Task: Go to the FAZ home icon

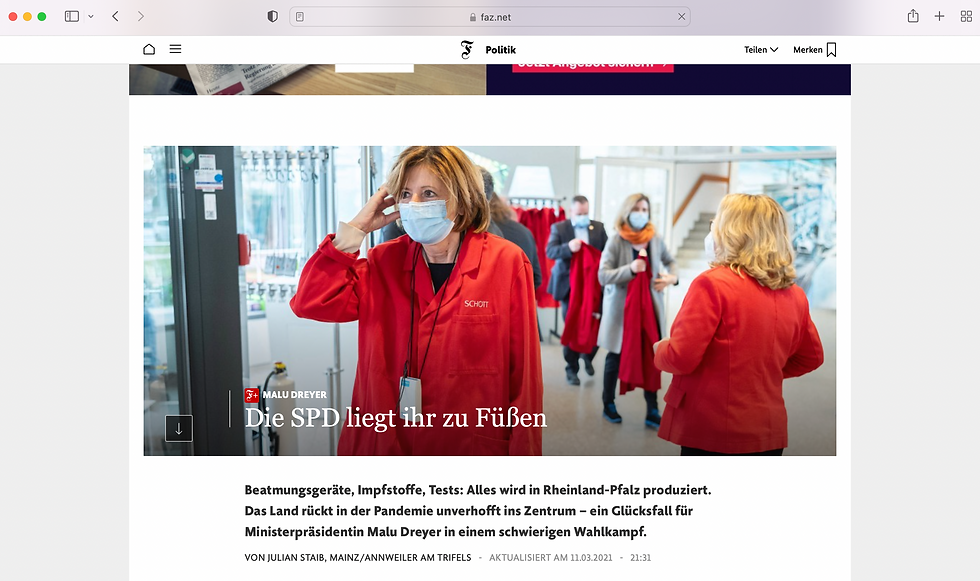Action: pos(149,49)
